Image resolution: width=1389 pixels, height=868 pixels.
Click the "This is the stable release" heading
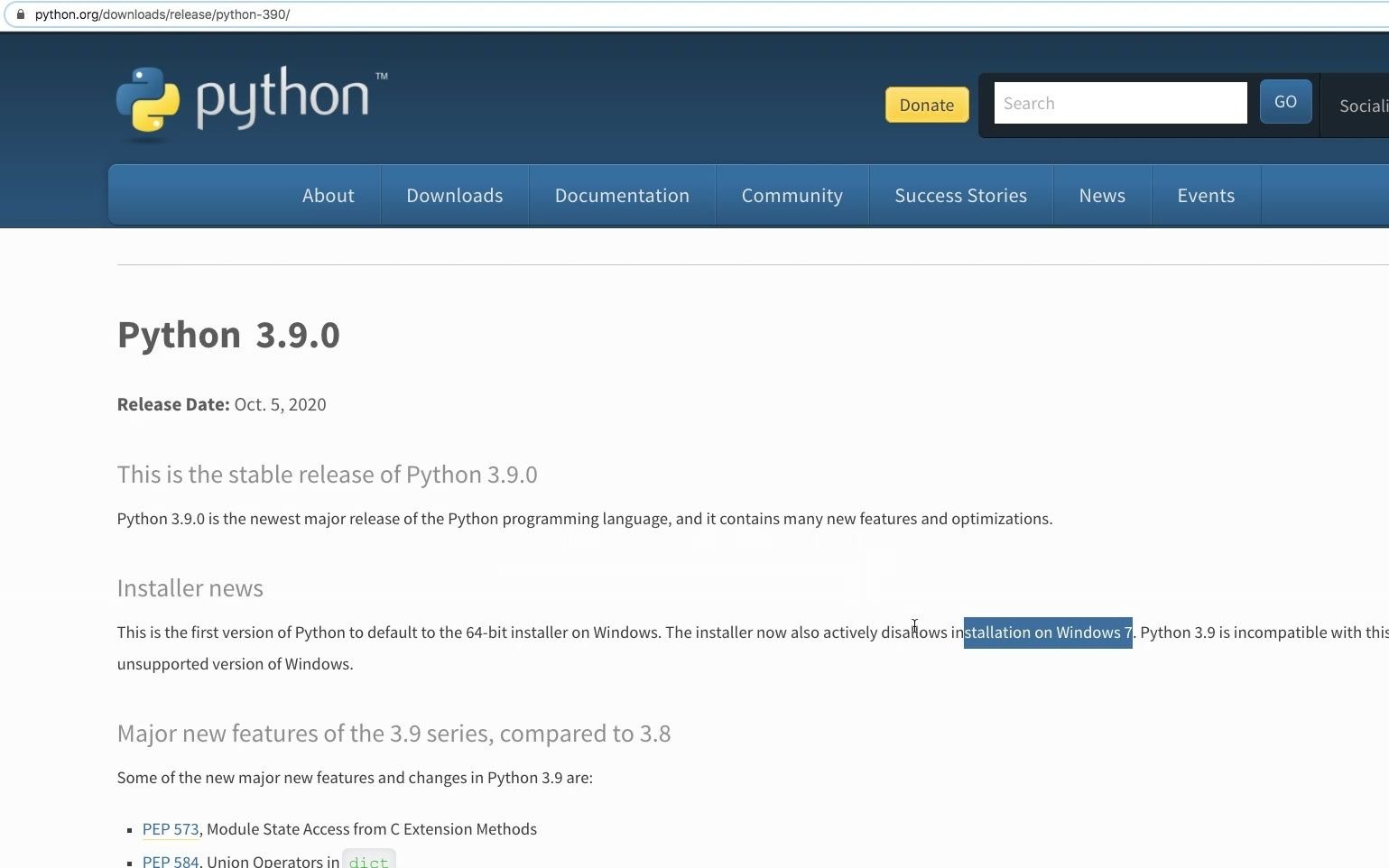point(327,475)
